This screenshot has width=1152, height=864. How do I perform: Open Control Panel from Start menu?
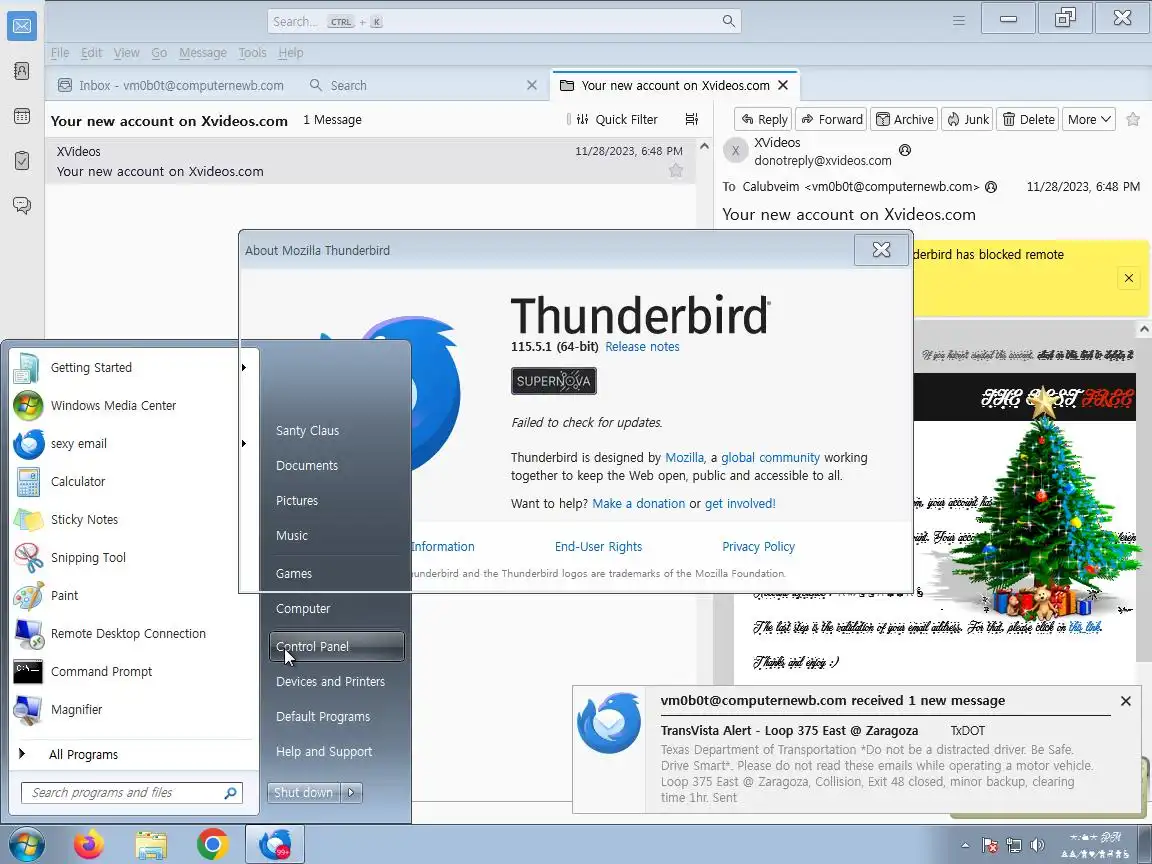pyautogui.click(x=336, y=647)
